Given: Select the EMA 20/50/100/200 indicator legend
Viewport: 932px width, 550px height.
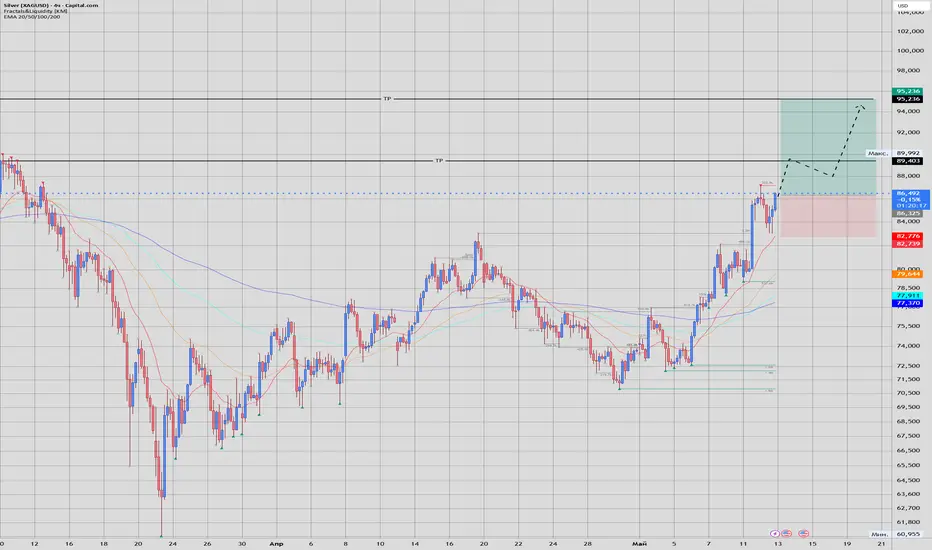Looking at the screenshot, I should [x=32, y=17].
